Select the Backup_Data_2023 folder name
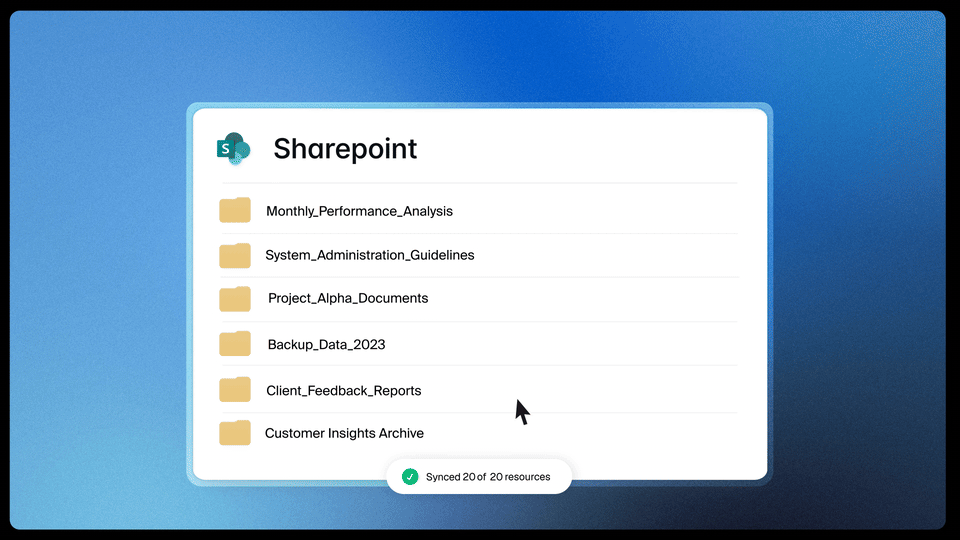960x540 pixels. coord(326,345)
